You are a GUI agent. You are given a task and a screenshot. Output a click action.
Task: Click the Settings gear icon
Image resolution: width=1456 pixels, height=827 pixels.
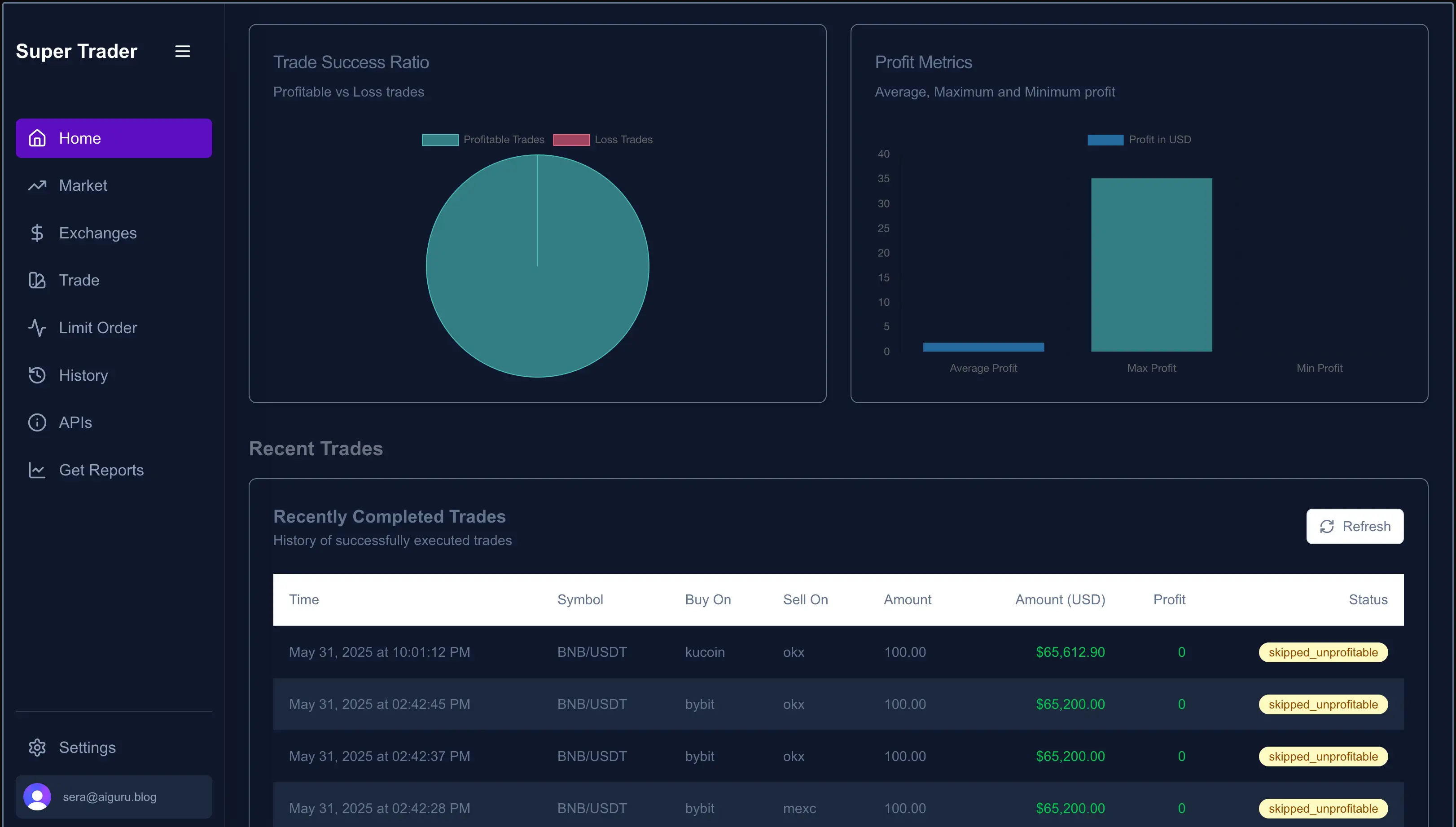[37, 748]
